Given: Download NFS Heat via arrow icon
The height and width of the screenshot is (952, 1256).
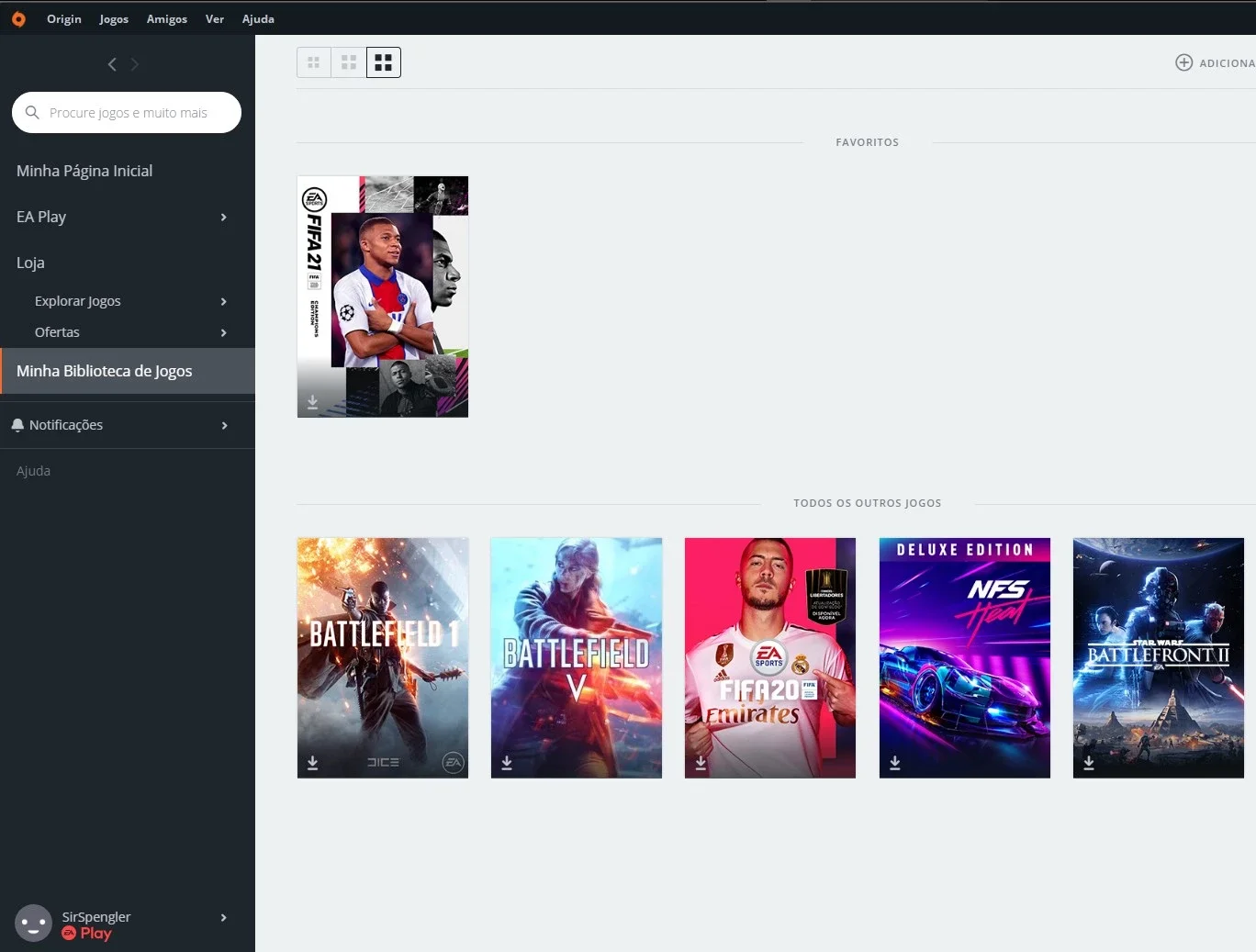Looking at the screenshot, I should tap(895, 763).
